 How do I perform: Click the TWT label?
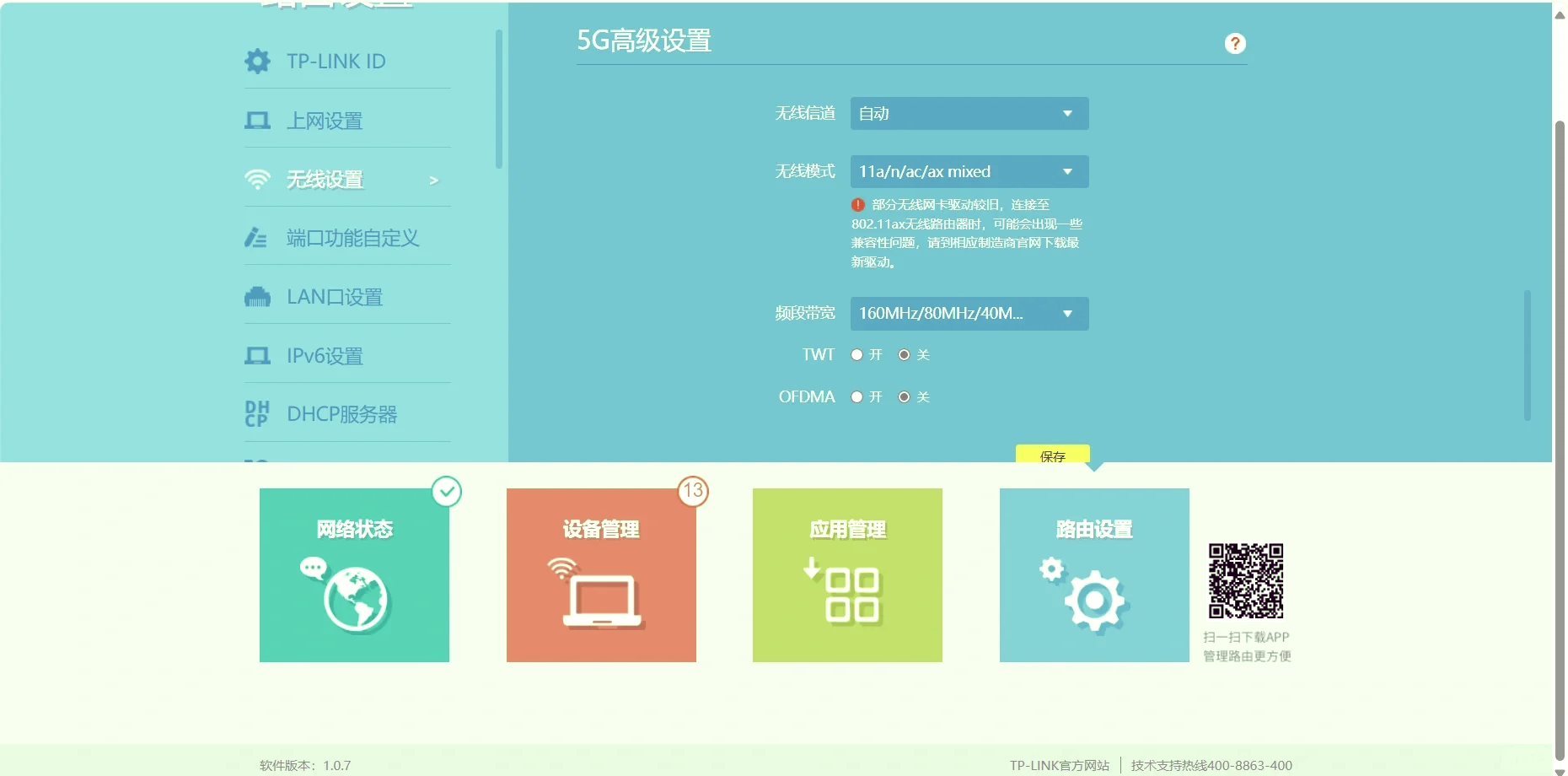(x=819, y=354)
